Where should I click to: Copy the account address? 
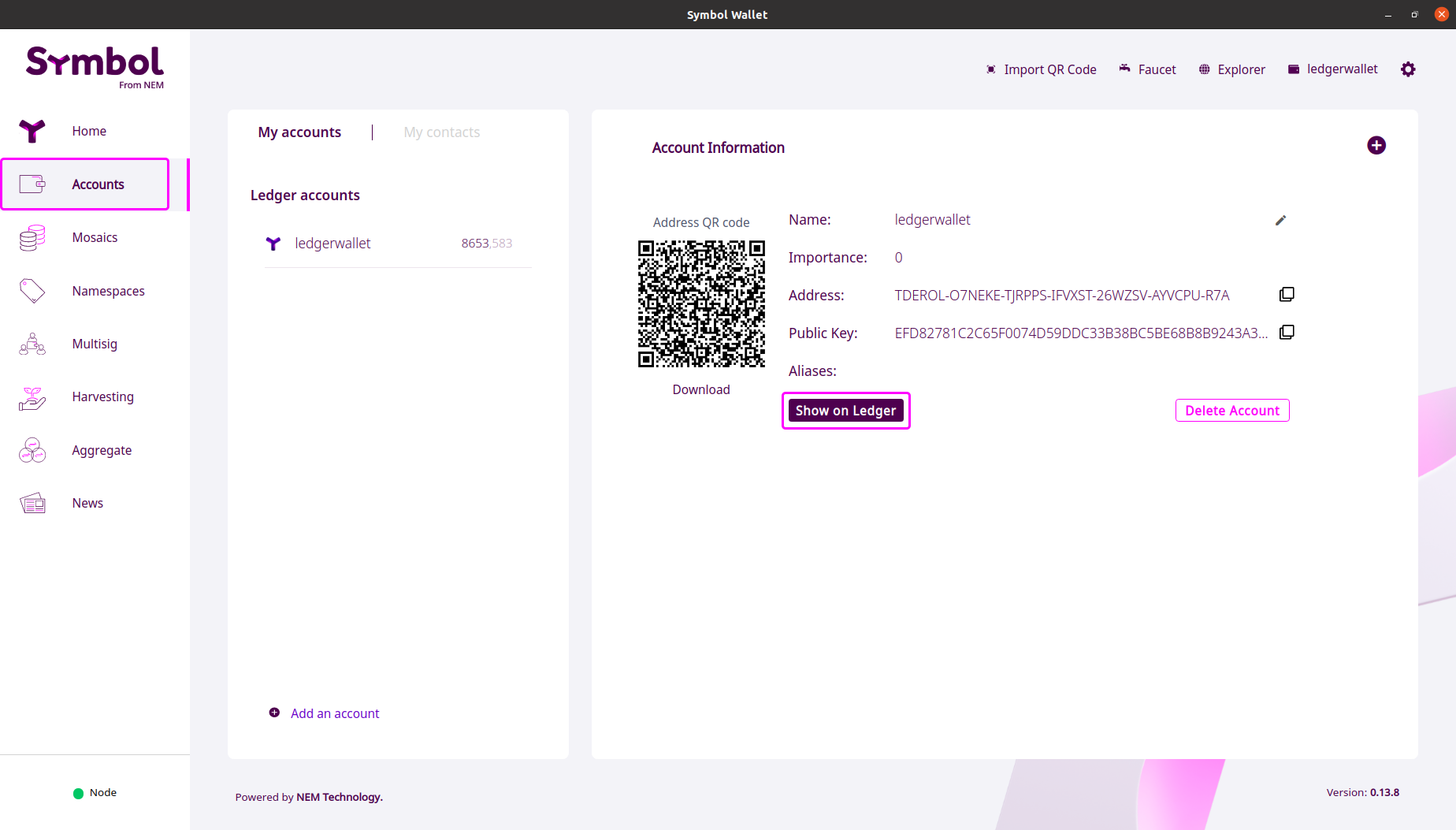pos(1287,294)
